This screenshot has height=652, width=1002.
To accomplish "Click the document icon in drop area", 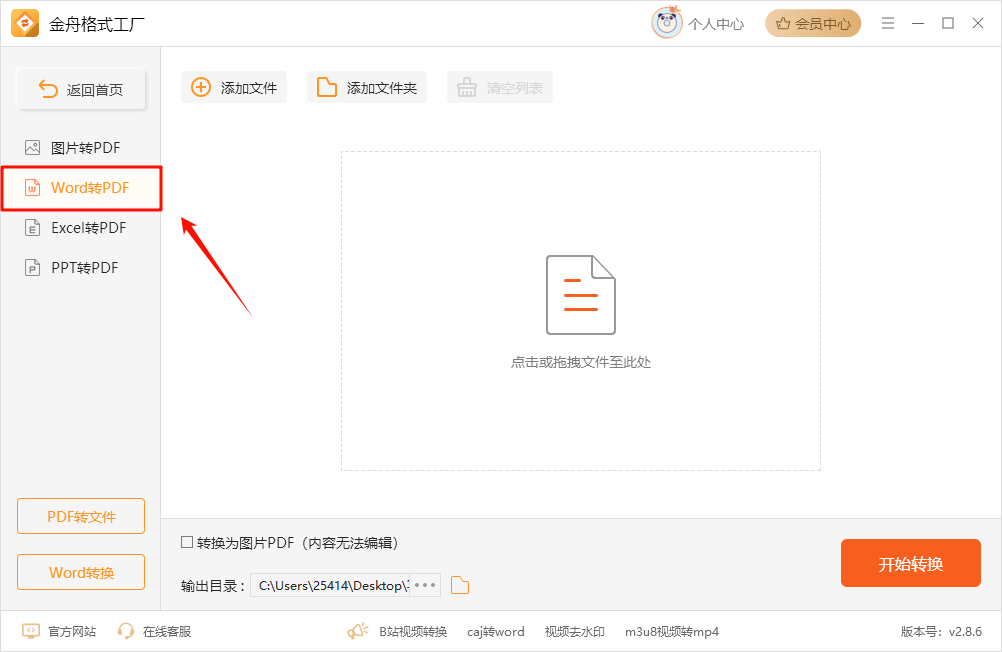I will (580, 295).
